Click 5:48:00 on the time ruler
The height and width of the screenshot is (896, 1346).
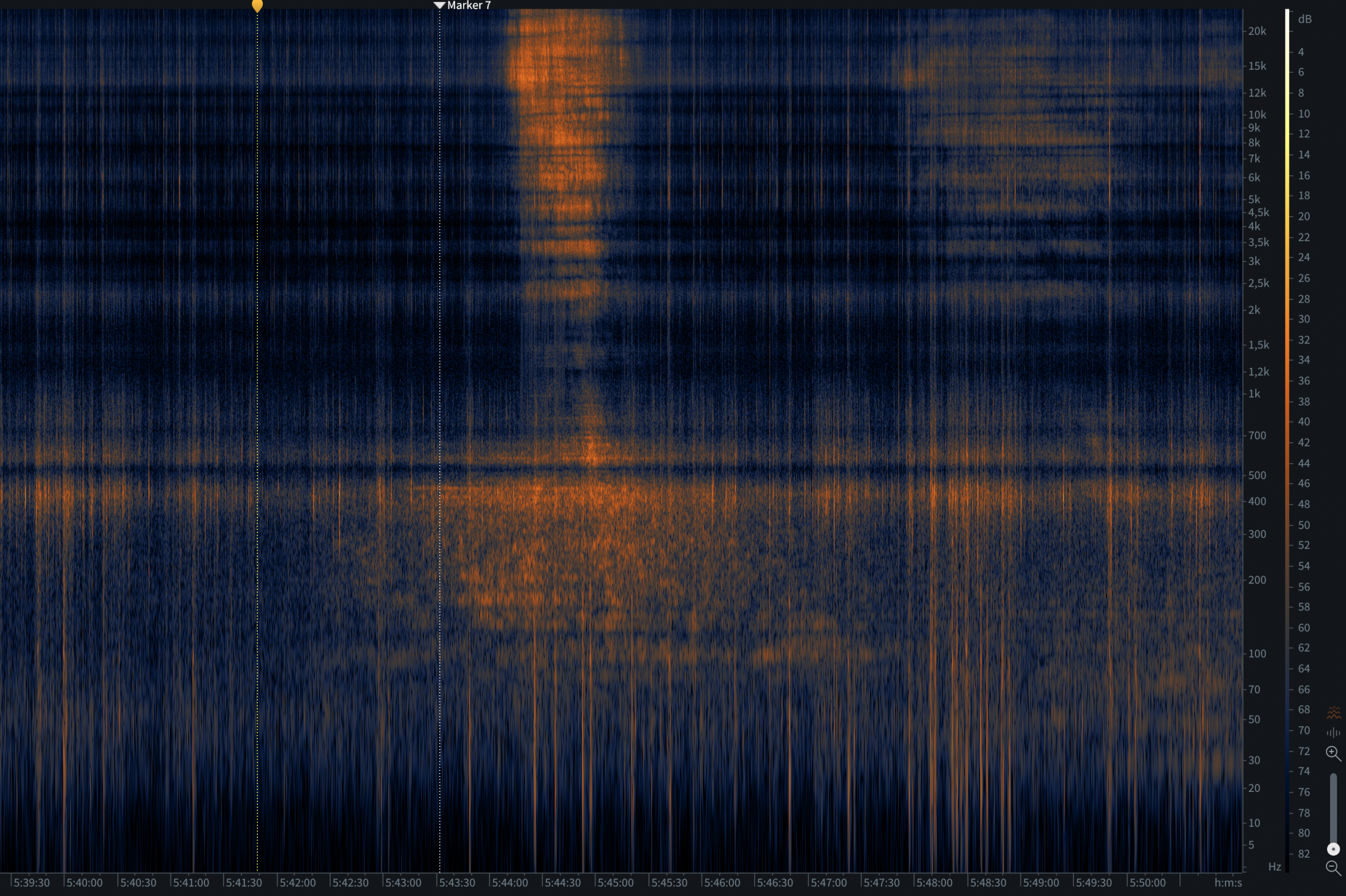pyautogui.click(x=934, y=883)
